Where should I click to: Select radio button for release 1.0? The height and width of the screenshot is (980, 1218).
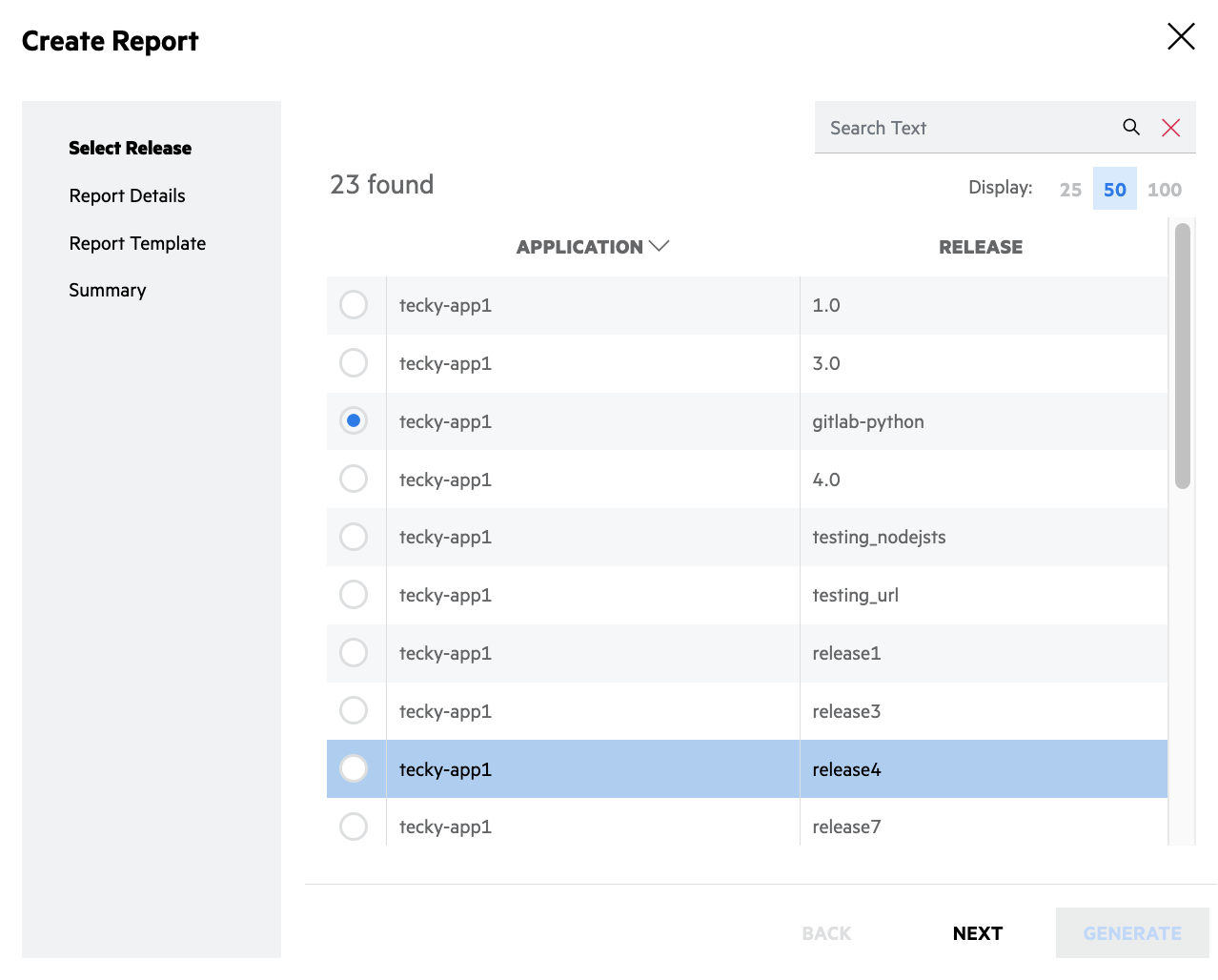354,305
